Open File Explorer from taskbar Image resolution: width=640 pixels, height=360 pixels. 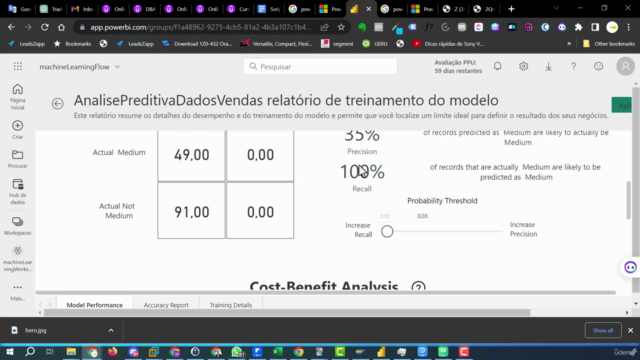pyautogui.click(x=71, y=352)
